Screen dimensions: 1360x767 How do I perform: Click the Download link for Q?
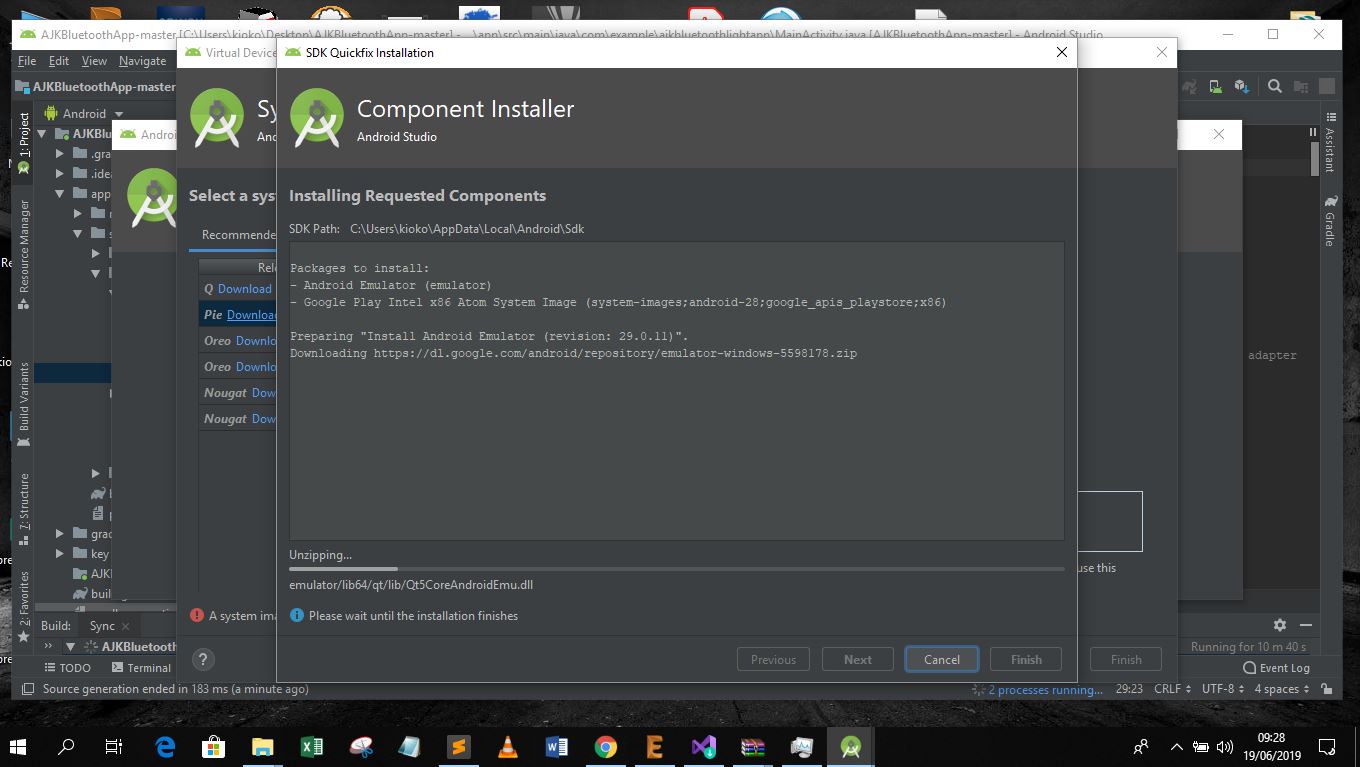pos(245,289)
